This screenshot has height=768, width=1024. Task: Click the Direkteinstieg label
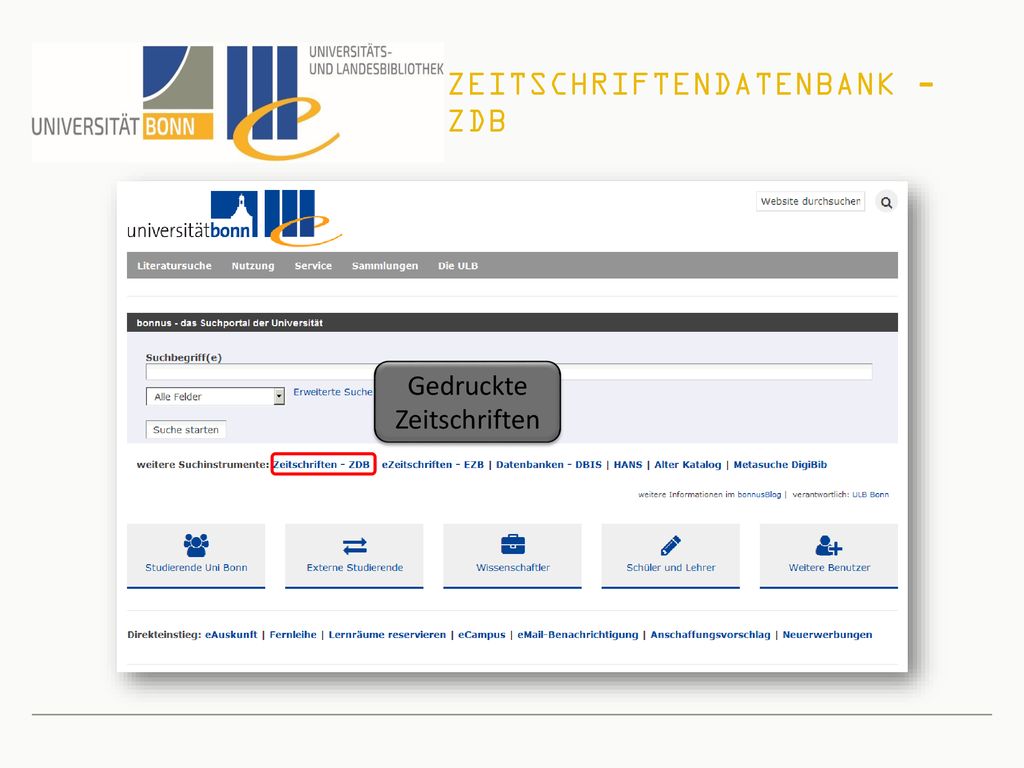(x=164, y=634)
